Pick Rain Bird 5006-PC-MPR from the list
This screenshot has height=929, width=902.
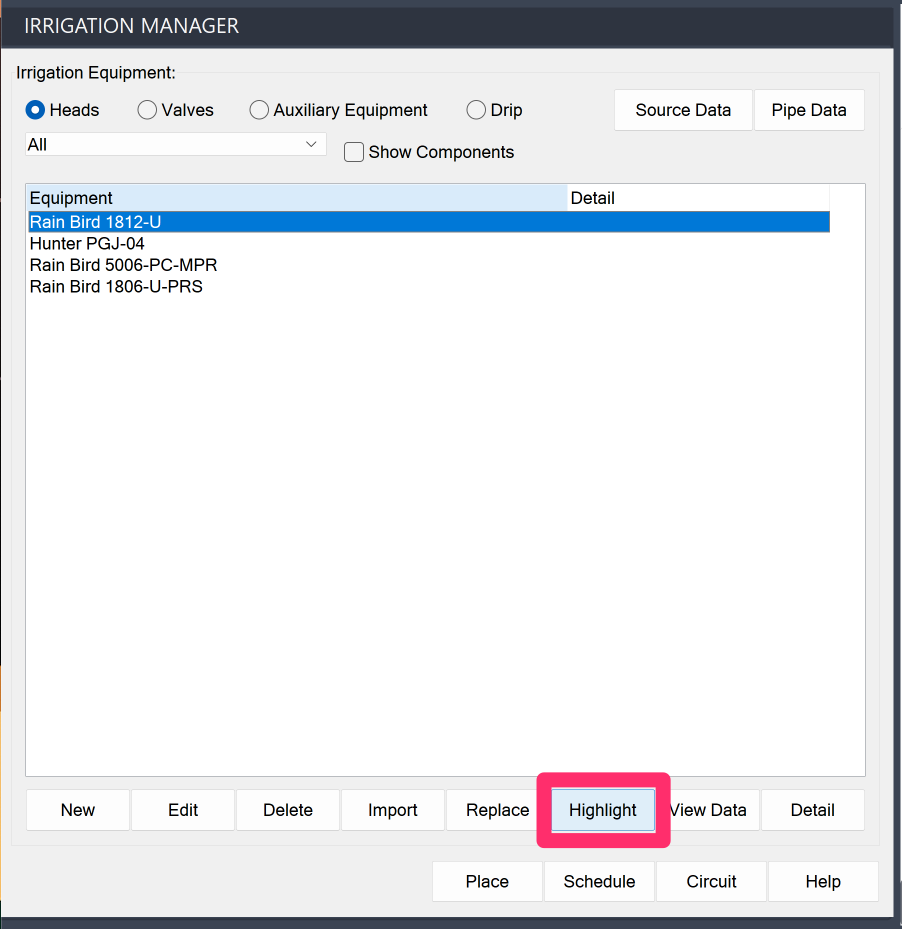[x=429, y=265]
